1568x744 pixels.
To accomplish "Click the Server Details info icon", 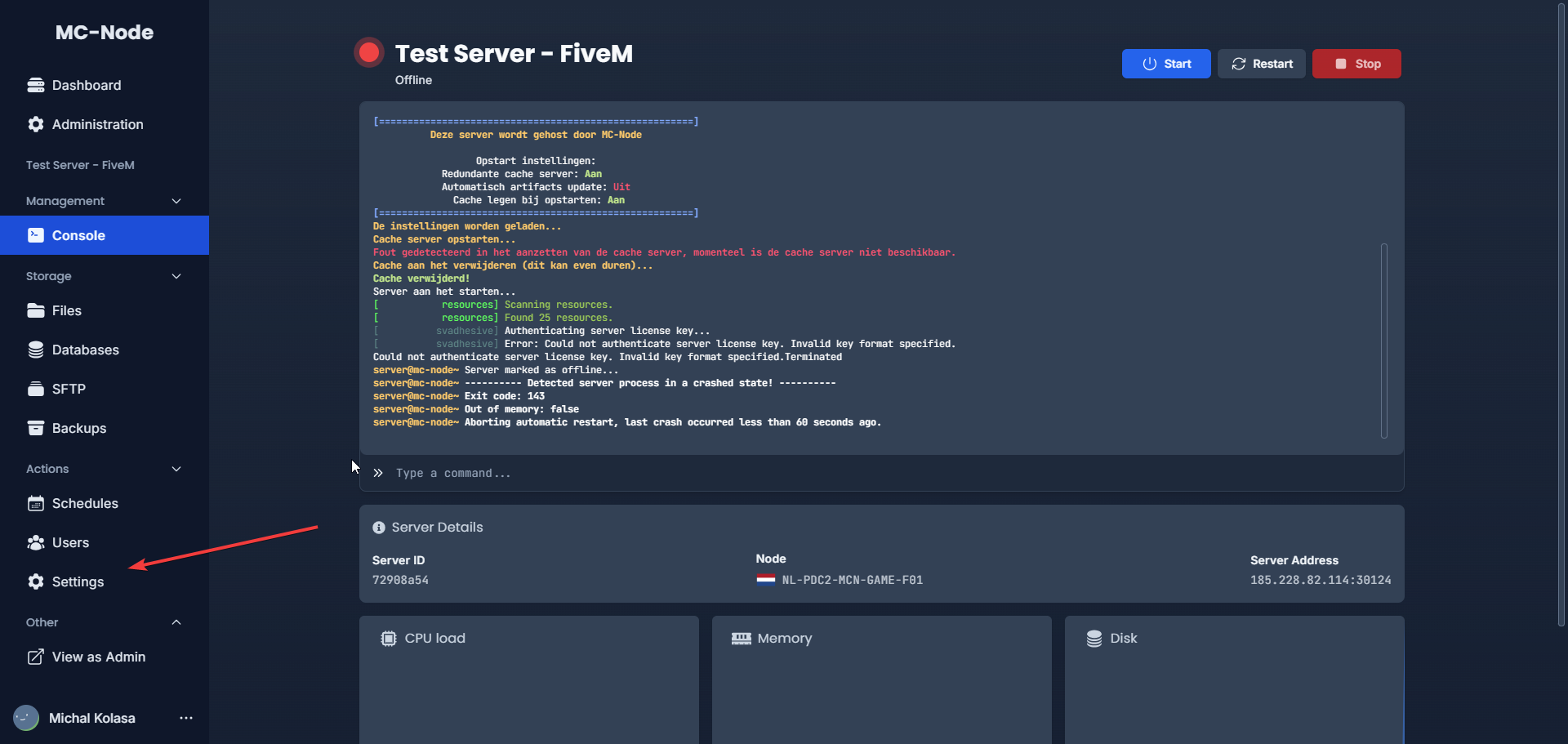I will (x=379, y=528).
